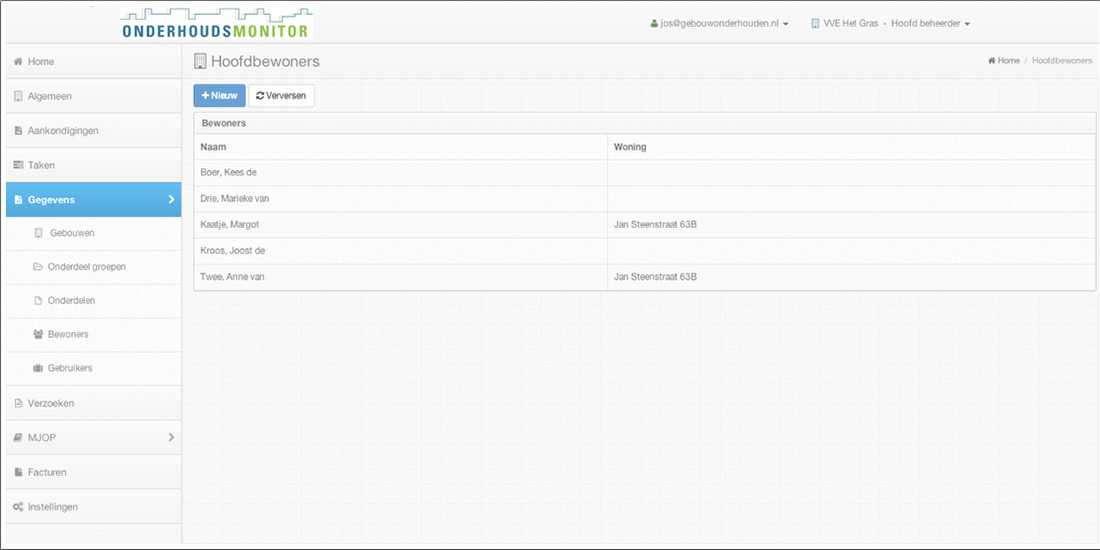Click the Taken list icon
This screenshot has height=550, width=1100.
point(18,165)
